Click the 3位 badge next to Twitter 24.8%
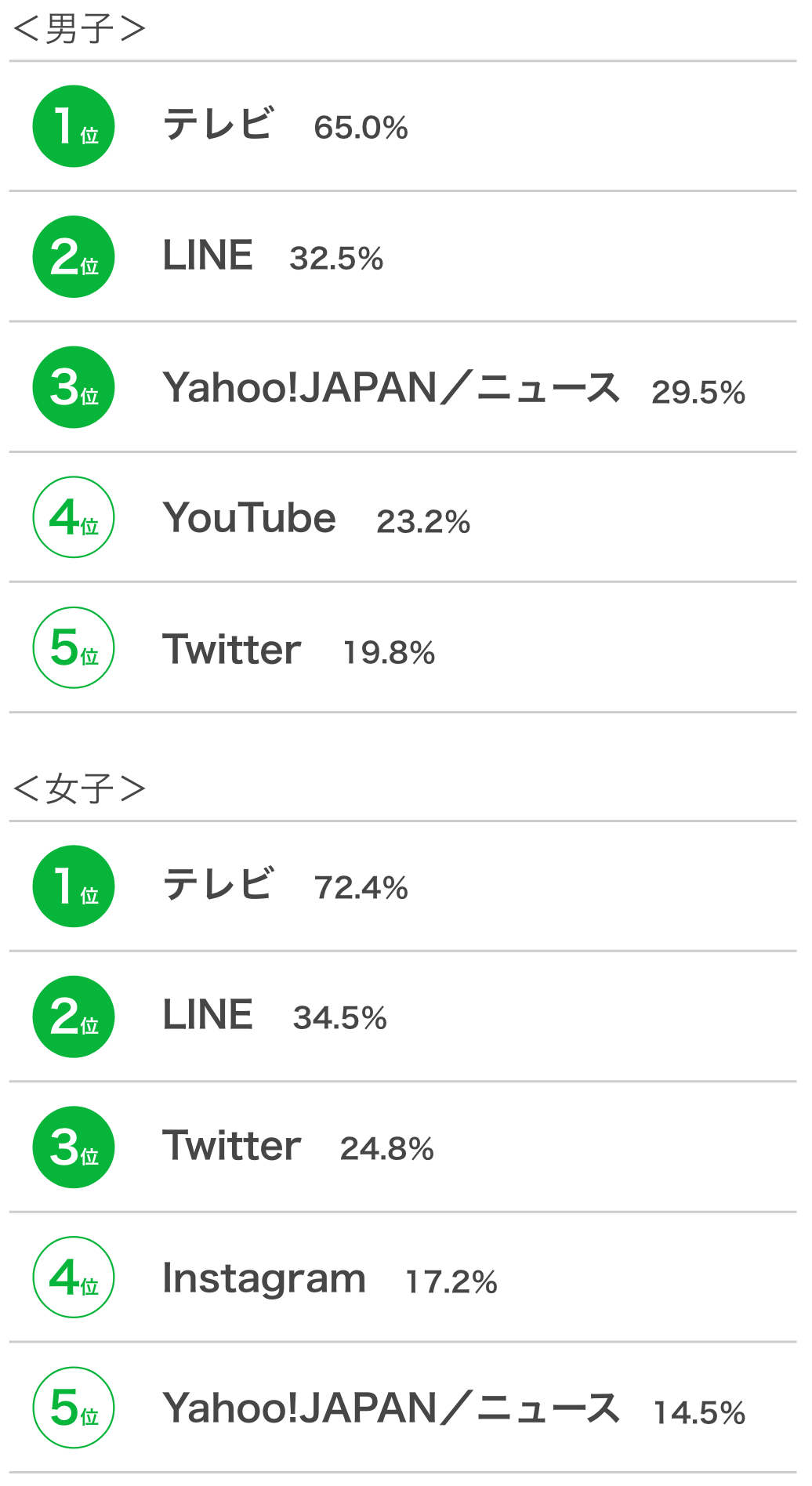This screenshot has height=1486, width=812. (74, 1147)
